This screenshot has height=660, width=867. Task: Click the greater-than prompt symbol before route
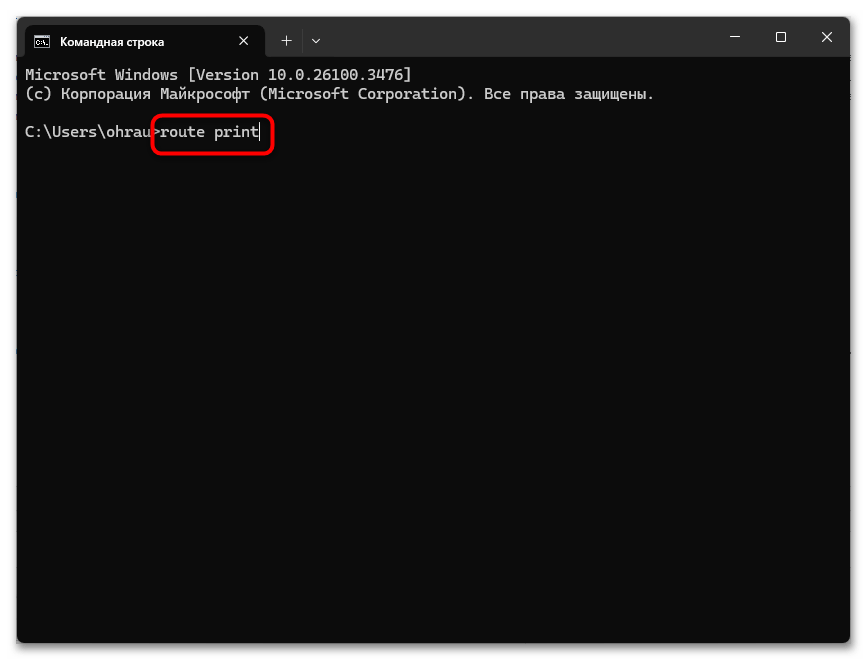pyautogui.click(x=156, y=132)
